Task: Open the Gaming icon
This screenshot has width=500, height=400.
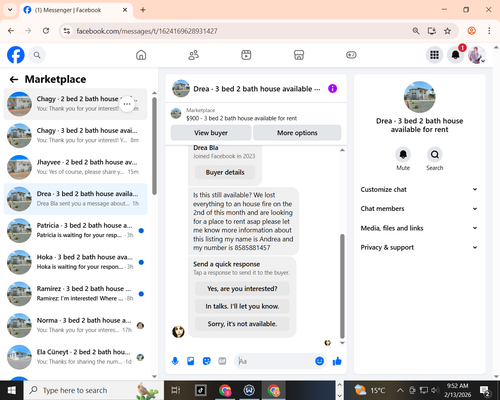Action: tap(351, 55)
